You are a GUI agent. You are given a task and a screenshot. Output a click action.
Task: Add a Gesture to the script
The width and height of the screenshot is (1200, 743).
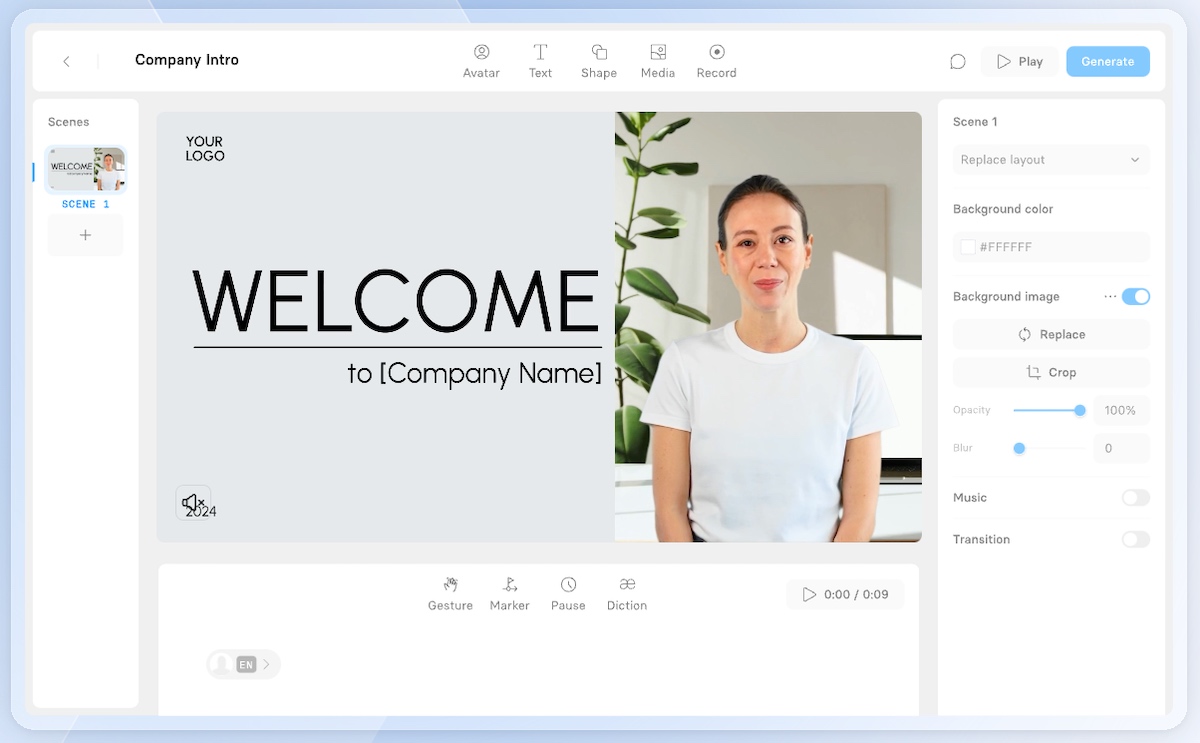[450, 594]
